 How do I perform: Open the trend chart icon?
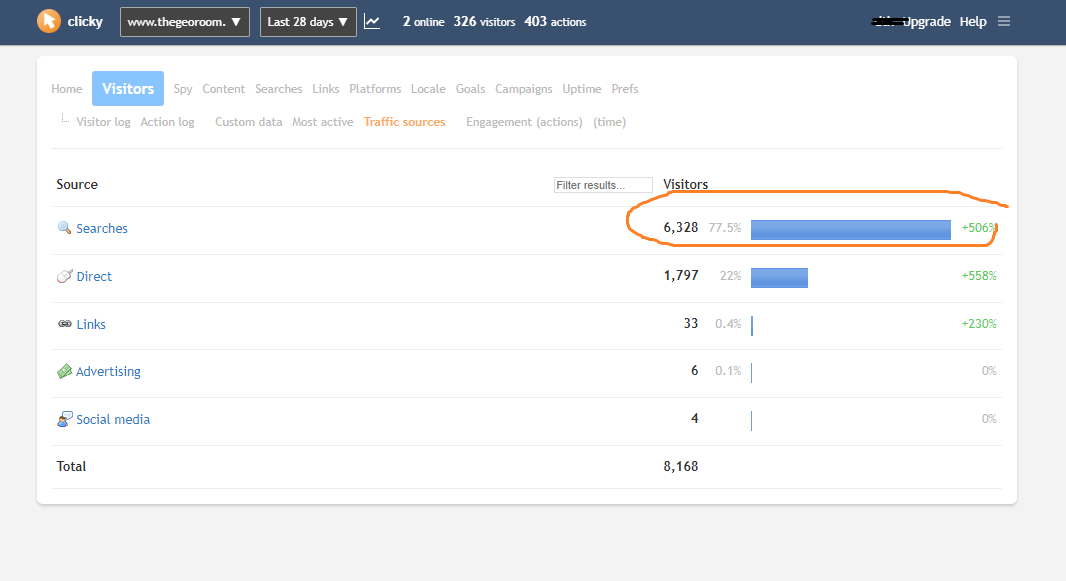point(372,21)
